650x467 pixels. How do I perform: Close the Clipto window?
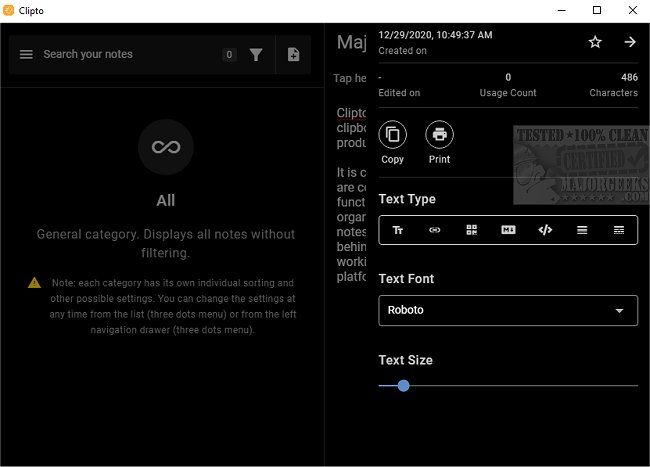pyautogui.click(x=633, y=10)
